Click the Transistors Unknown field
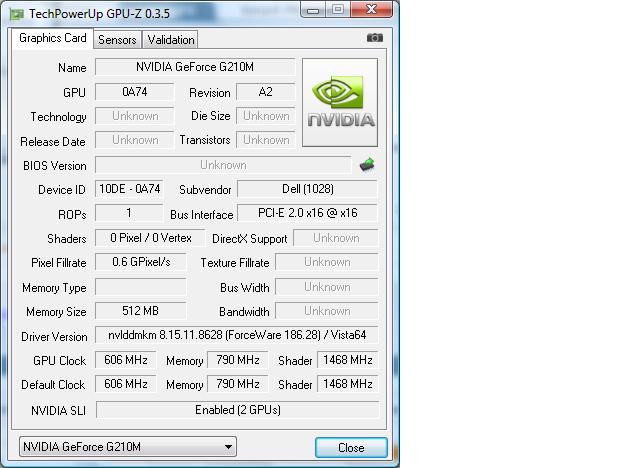Viewport: 640px width, 468px height. click(265, 140)
